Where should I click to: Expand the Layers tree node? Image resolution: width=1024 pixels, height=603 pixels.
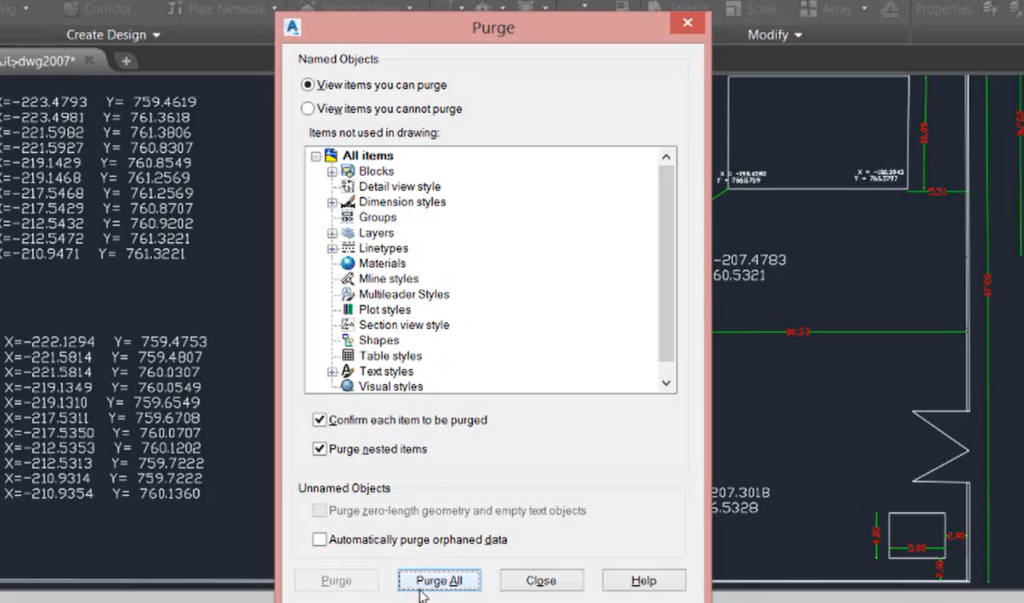(332, 232)
